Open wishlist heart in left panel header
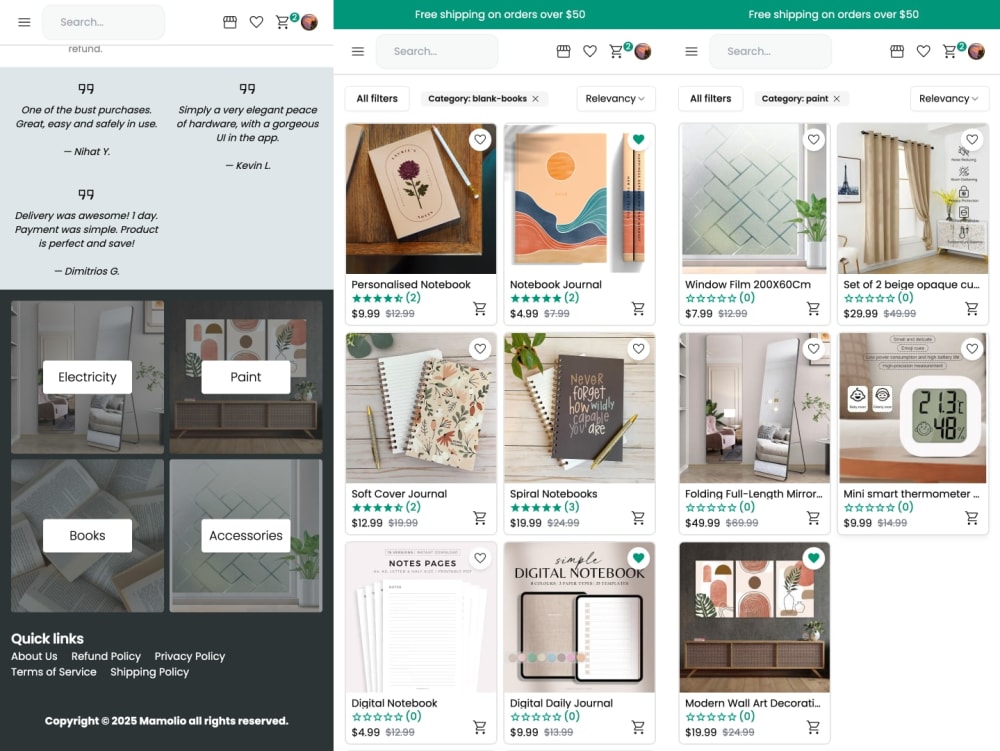 [x=256, y=22]
